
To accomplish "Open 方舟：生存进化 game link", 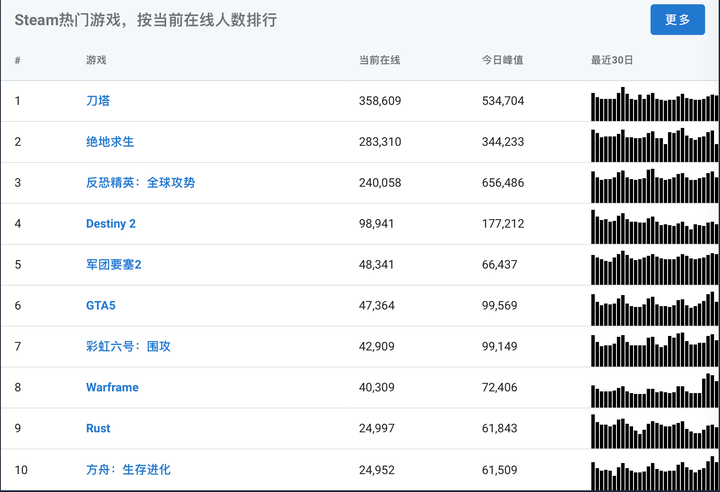I will point(128,469).
